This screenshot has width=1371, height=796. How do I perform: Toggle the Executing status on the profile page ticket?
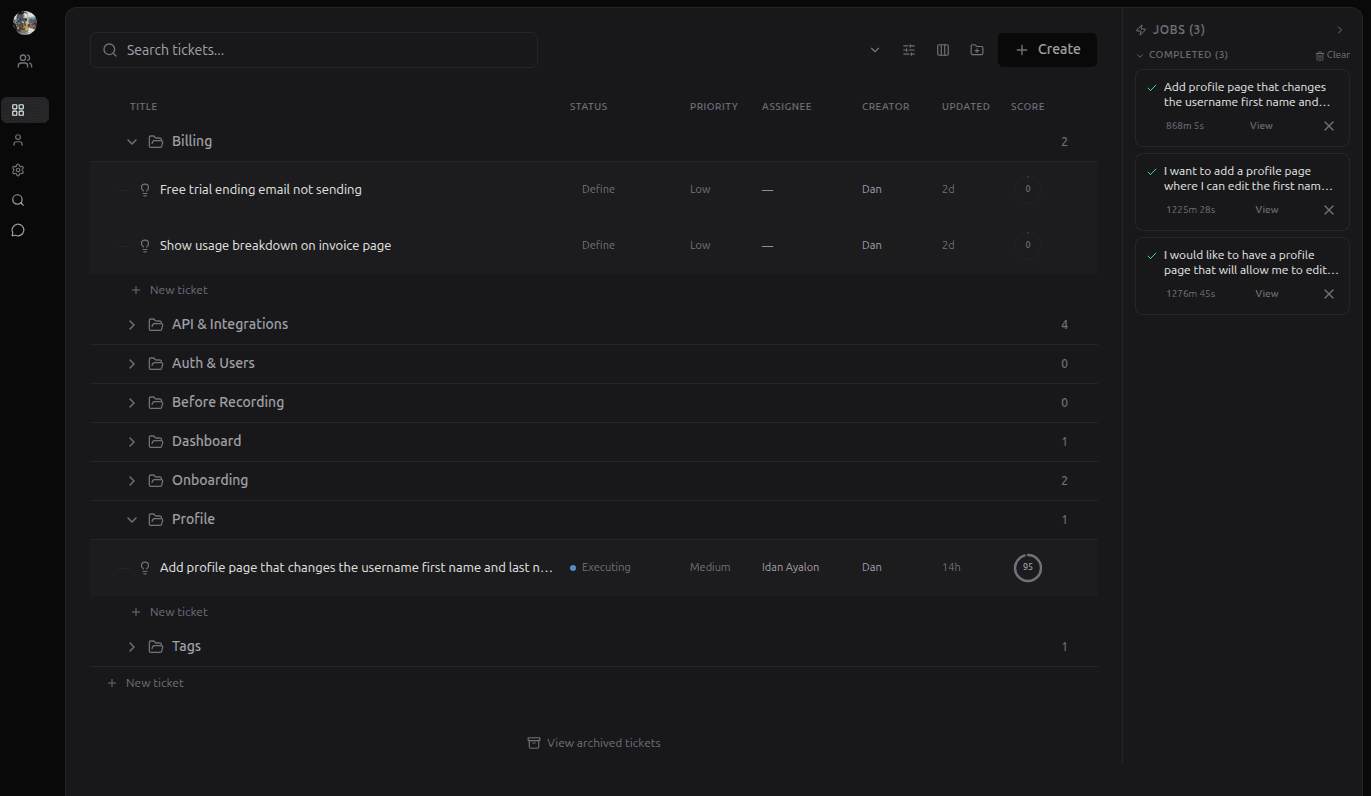(603, 567)
